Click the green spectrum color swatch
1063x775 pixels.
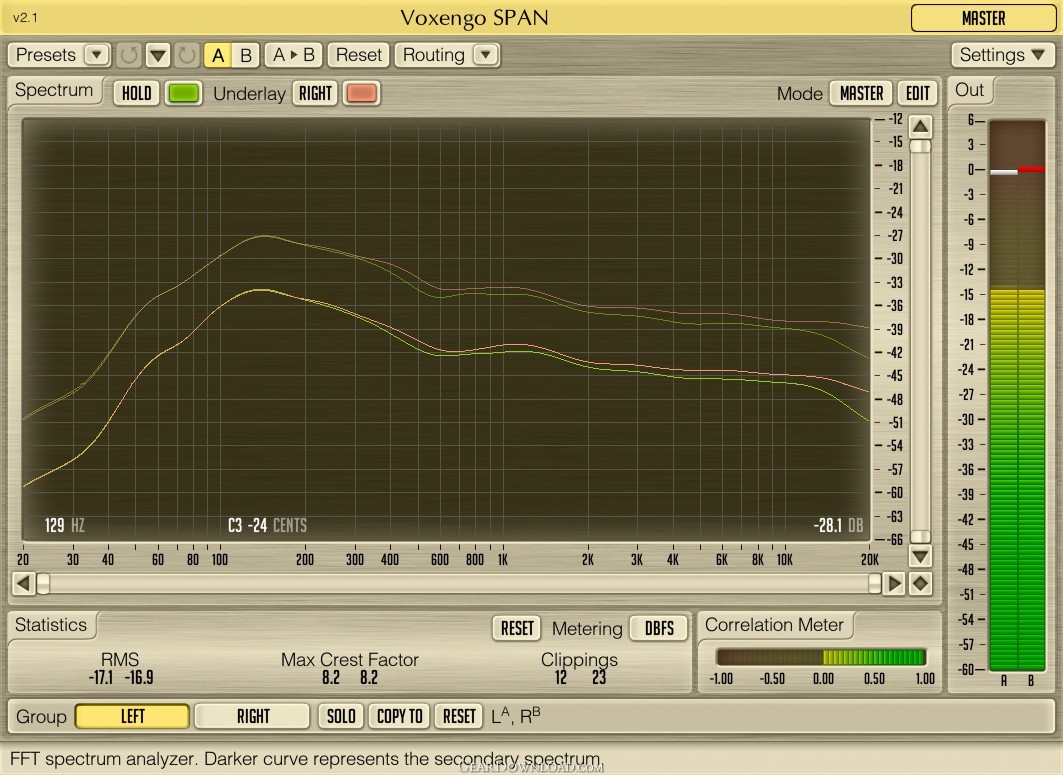click(184, 94)
